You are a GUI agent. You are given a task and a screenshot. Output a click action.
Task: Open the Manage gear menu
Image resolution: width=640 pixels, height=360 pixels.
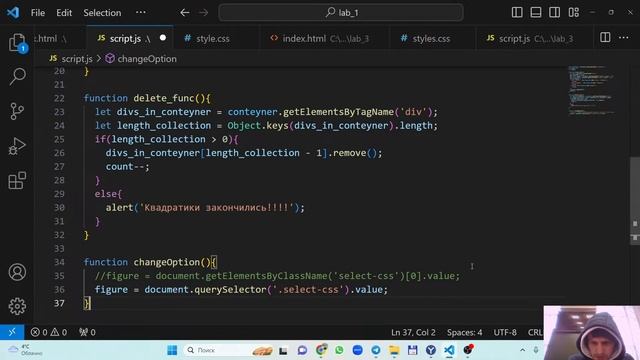(17, 306)
